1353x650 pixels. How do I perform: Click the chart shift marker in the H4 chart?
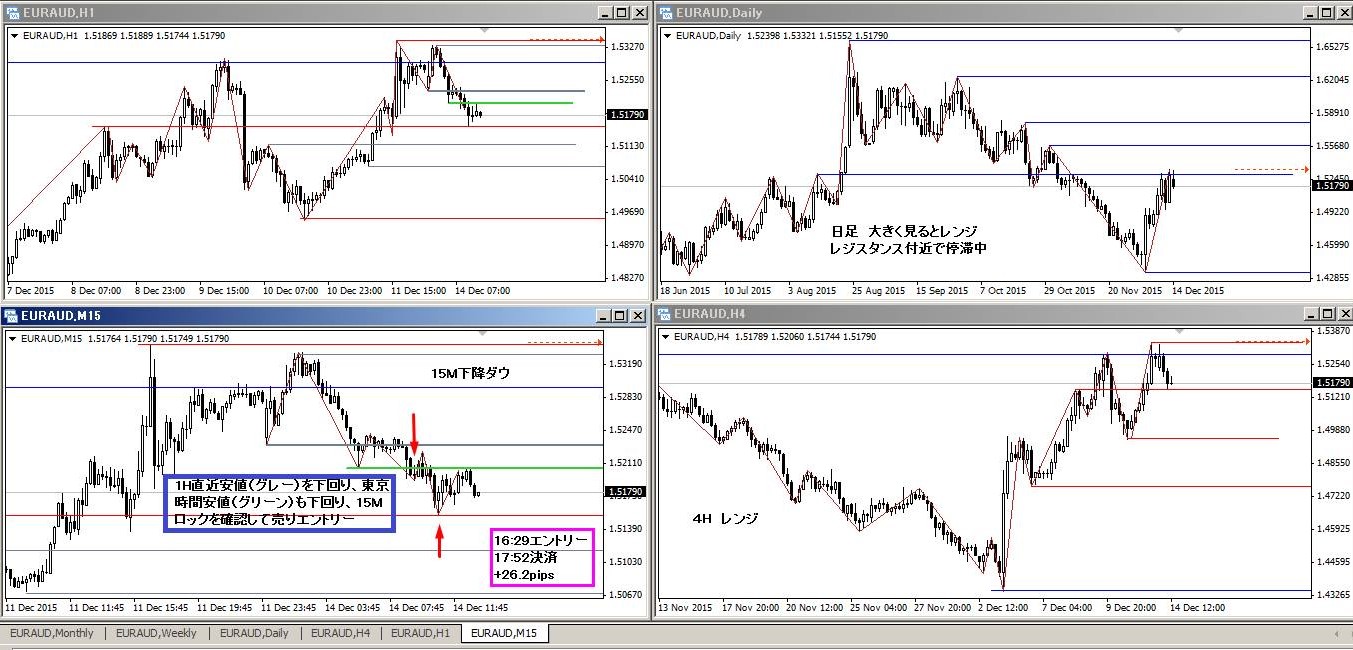point(1180,332)
